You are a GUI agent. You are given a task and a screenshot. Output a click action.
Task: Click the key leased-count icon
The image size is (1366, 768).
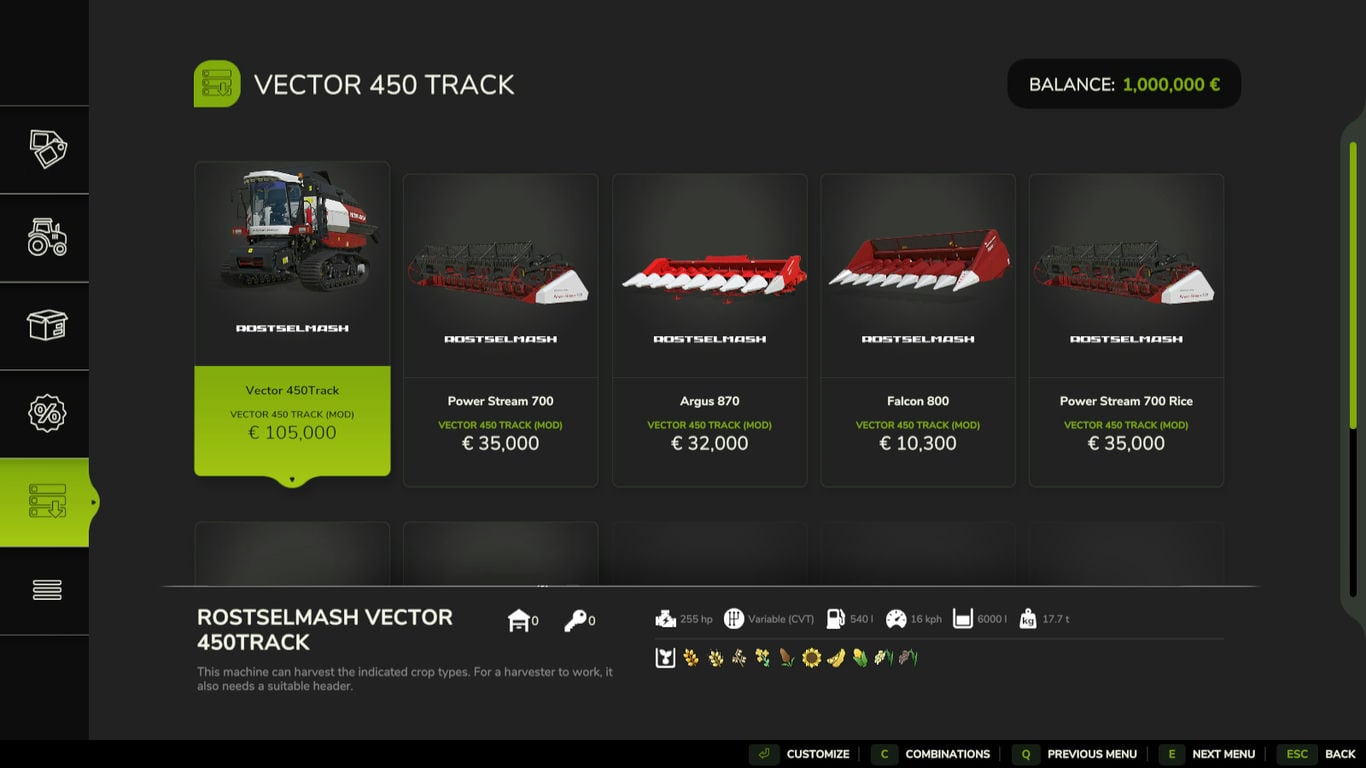click(575, 621)
